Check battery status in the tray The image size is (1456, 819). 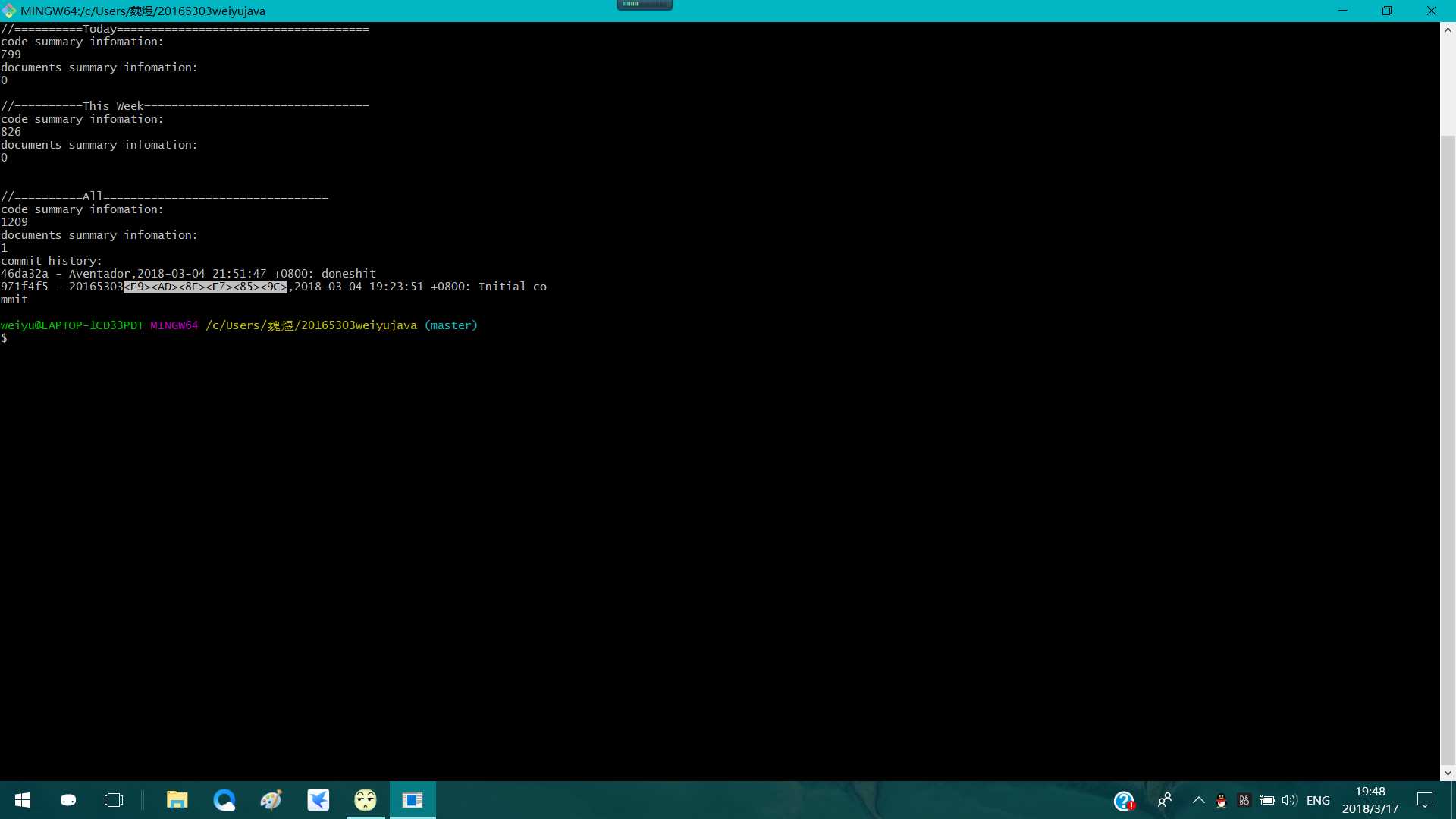tap(1266, 800)
